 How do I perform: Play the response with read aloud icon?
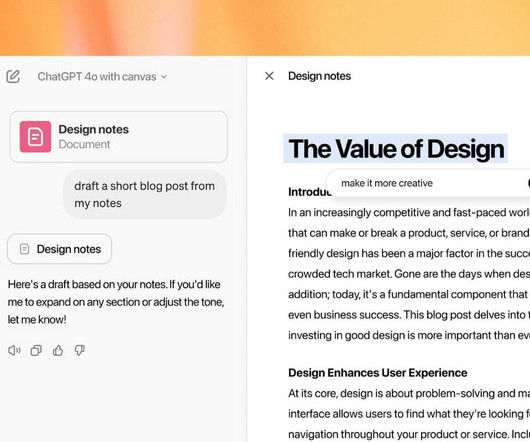14,350
